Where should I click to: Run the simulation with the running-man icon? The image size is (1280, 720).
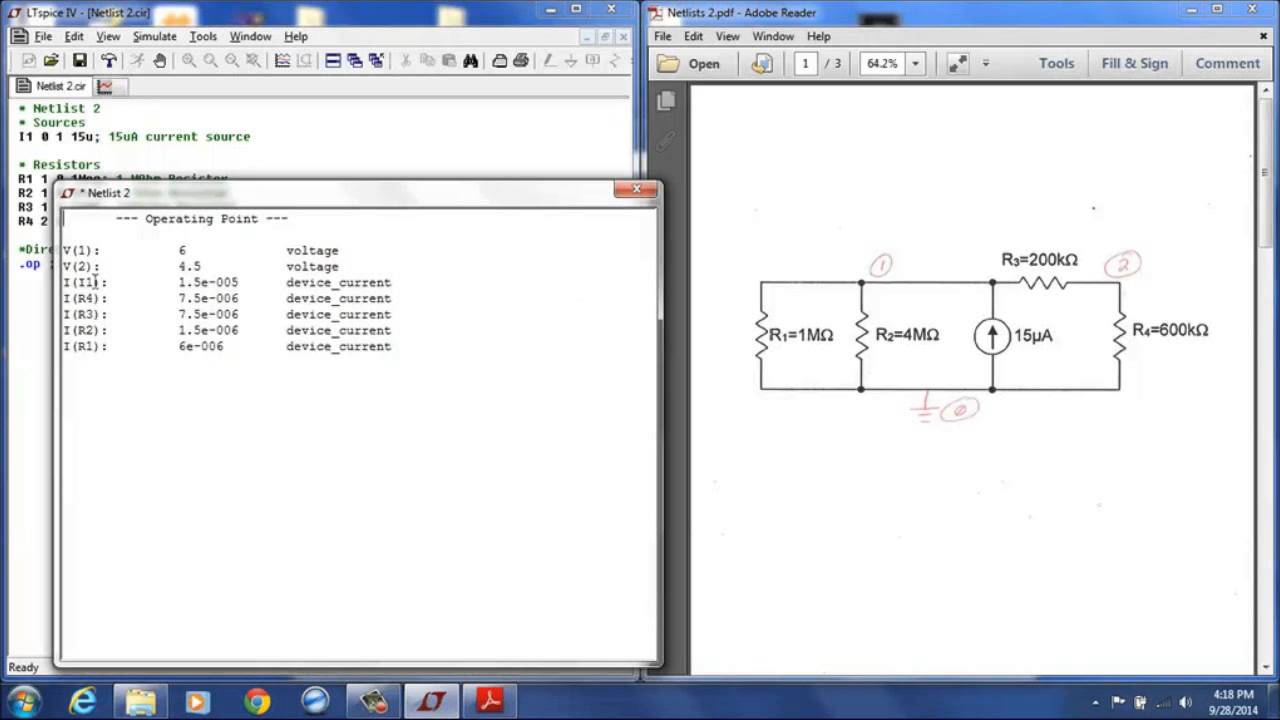click(x=137, y=61)
